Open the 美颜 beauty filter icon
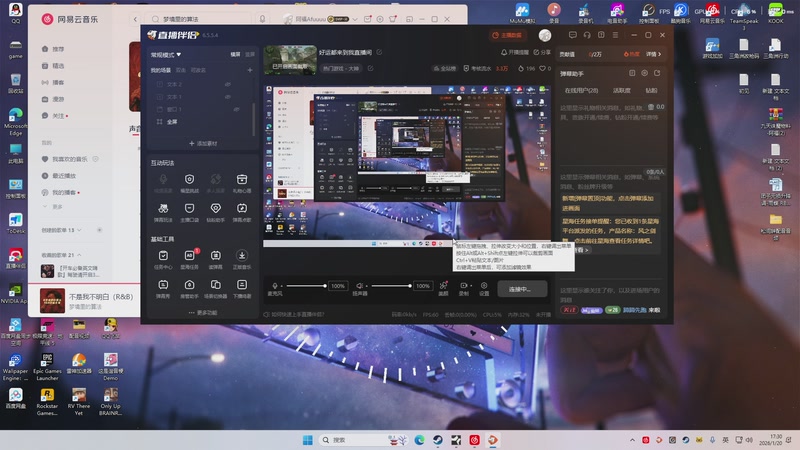Screen dimensions: 800x450 coord(443,288)
